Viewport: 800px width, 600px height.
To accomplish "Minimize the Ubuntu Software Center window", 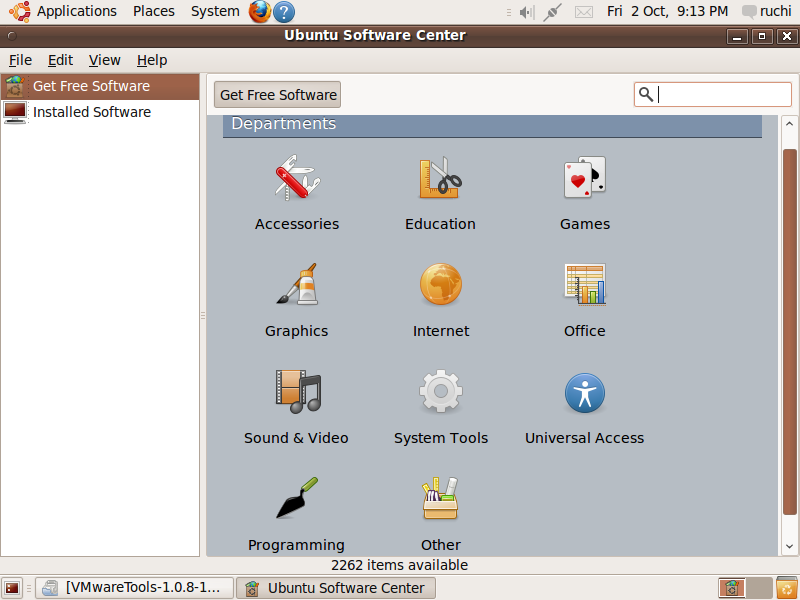I will click(x=737, y=36).
